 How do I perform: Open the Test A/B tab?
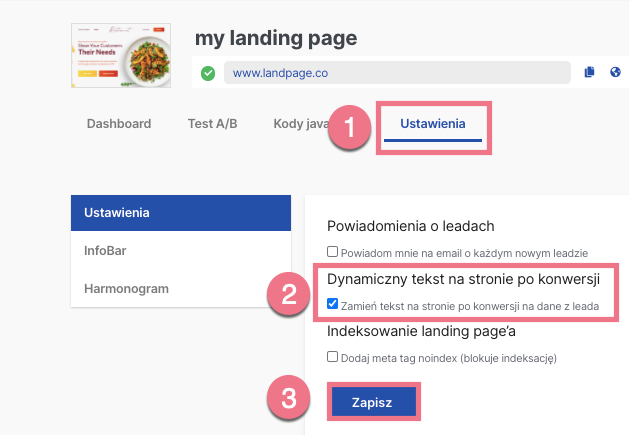pyautogui.click(x=213, y=124)
